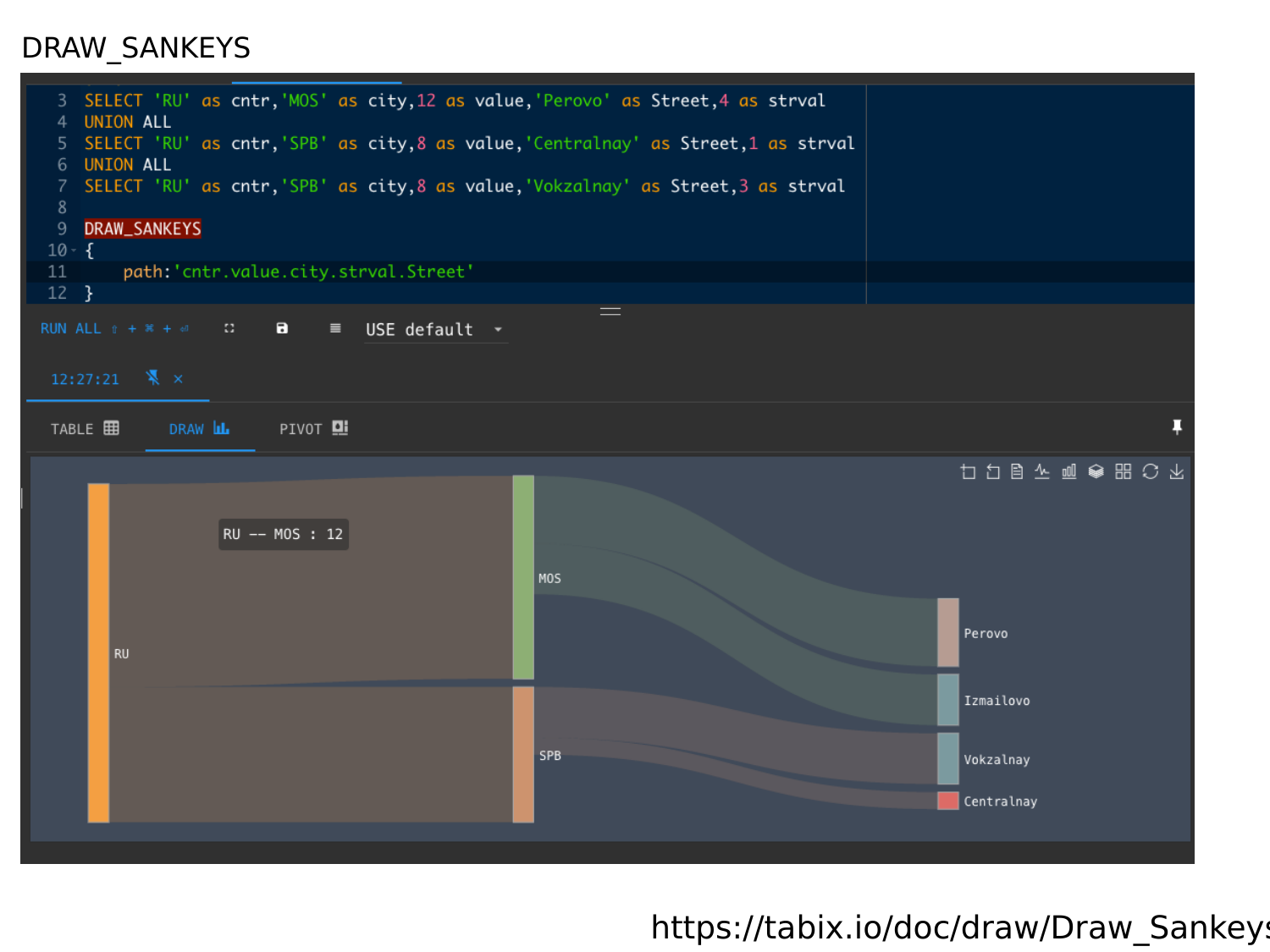Click line number 8 in the gutter
The height and width of the screenshot is (952, 1270).
62,207
